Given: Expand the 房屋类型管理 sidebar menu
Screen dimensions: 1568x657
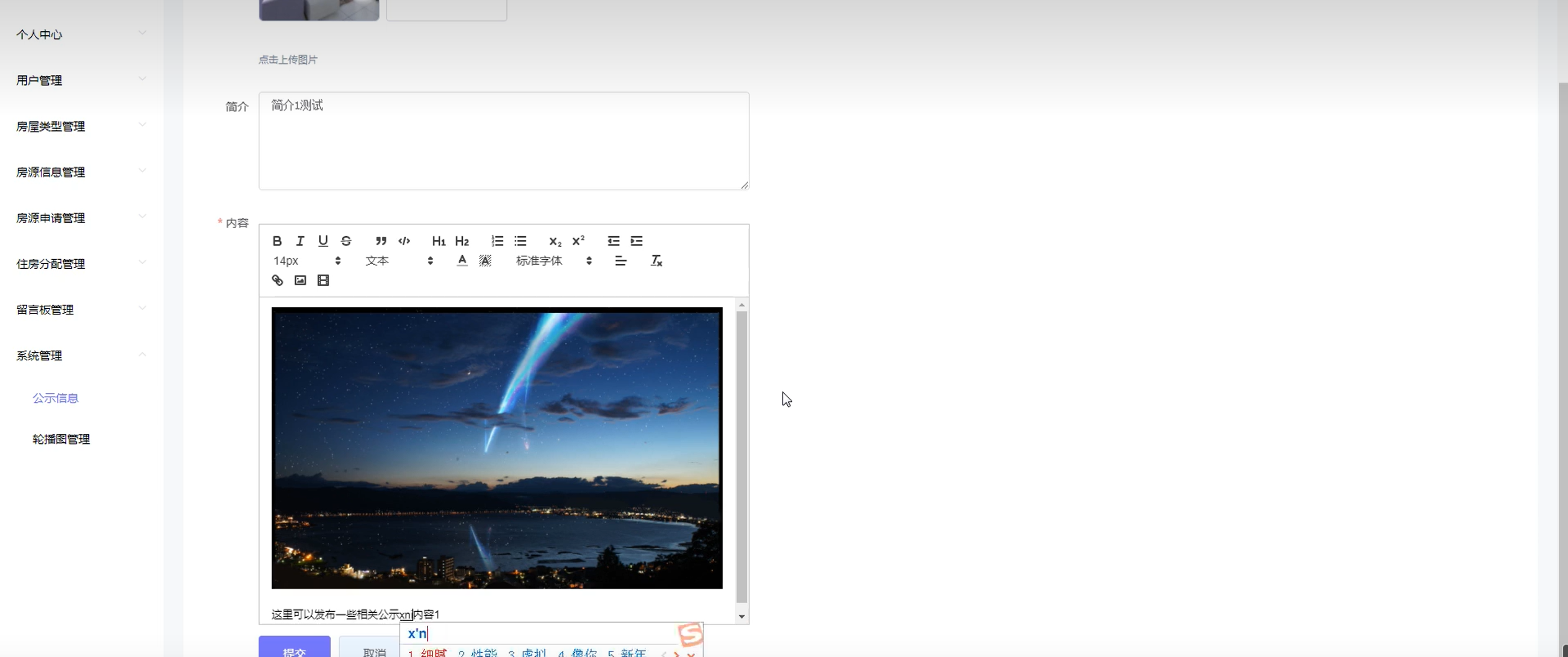Looking at the screenshot, I should [82, 126].
